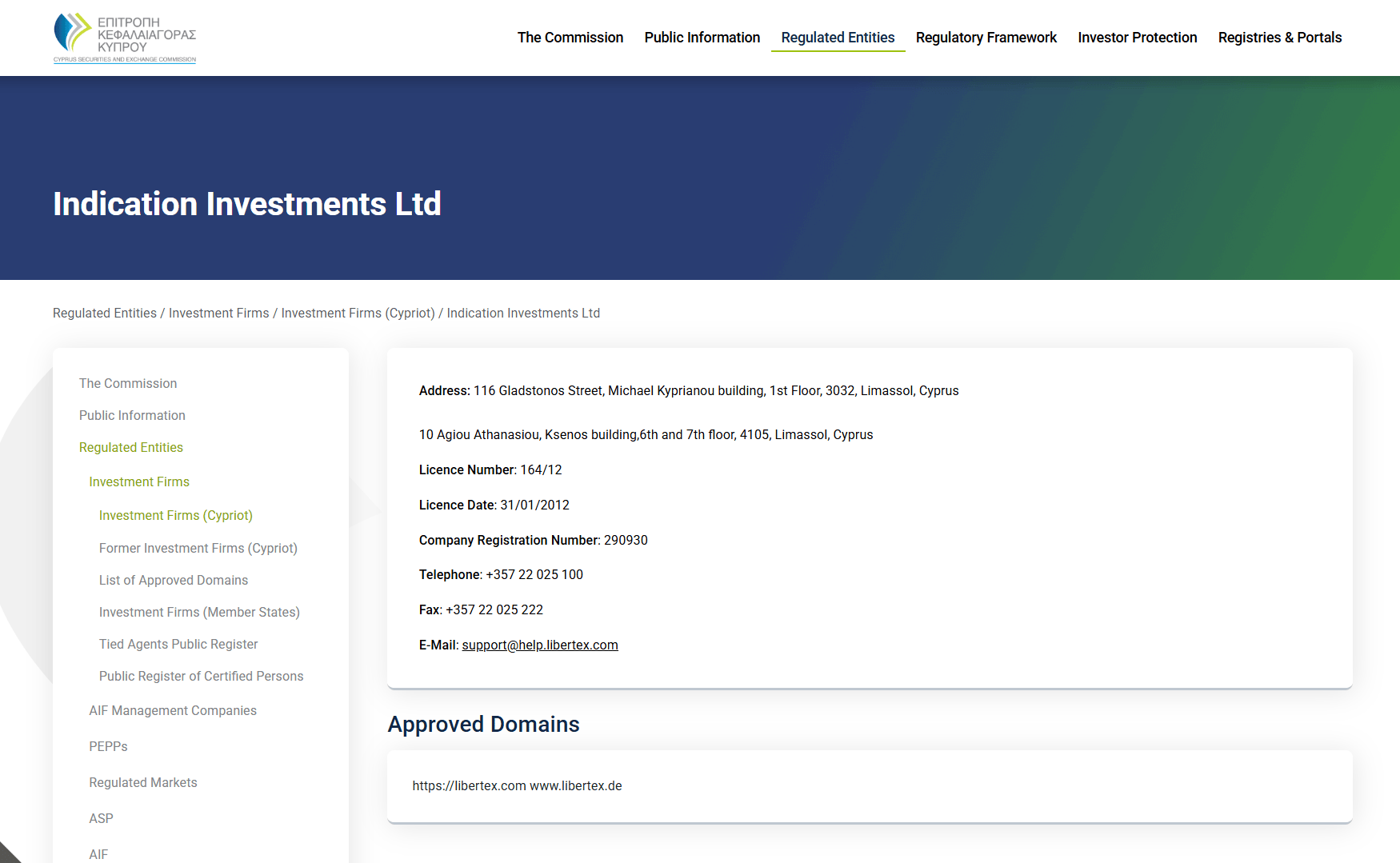This screenshot has height=863, width=1400.
Task: Click the Approved Domains heading
Action: point(484,725)
